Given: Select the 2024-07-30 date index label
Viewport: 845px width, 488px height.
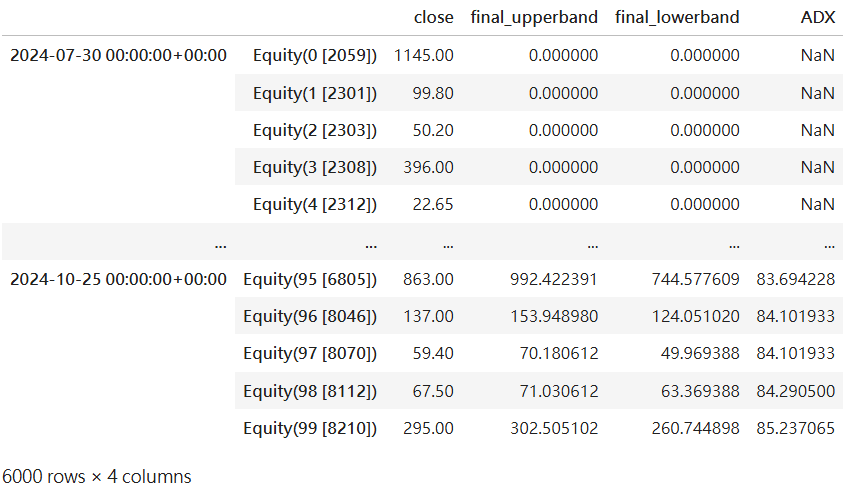Looking at the screenshot, I should pos(118,55).
